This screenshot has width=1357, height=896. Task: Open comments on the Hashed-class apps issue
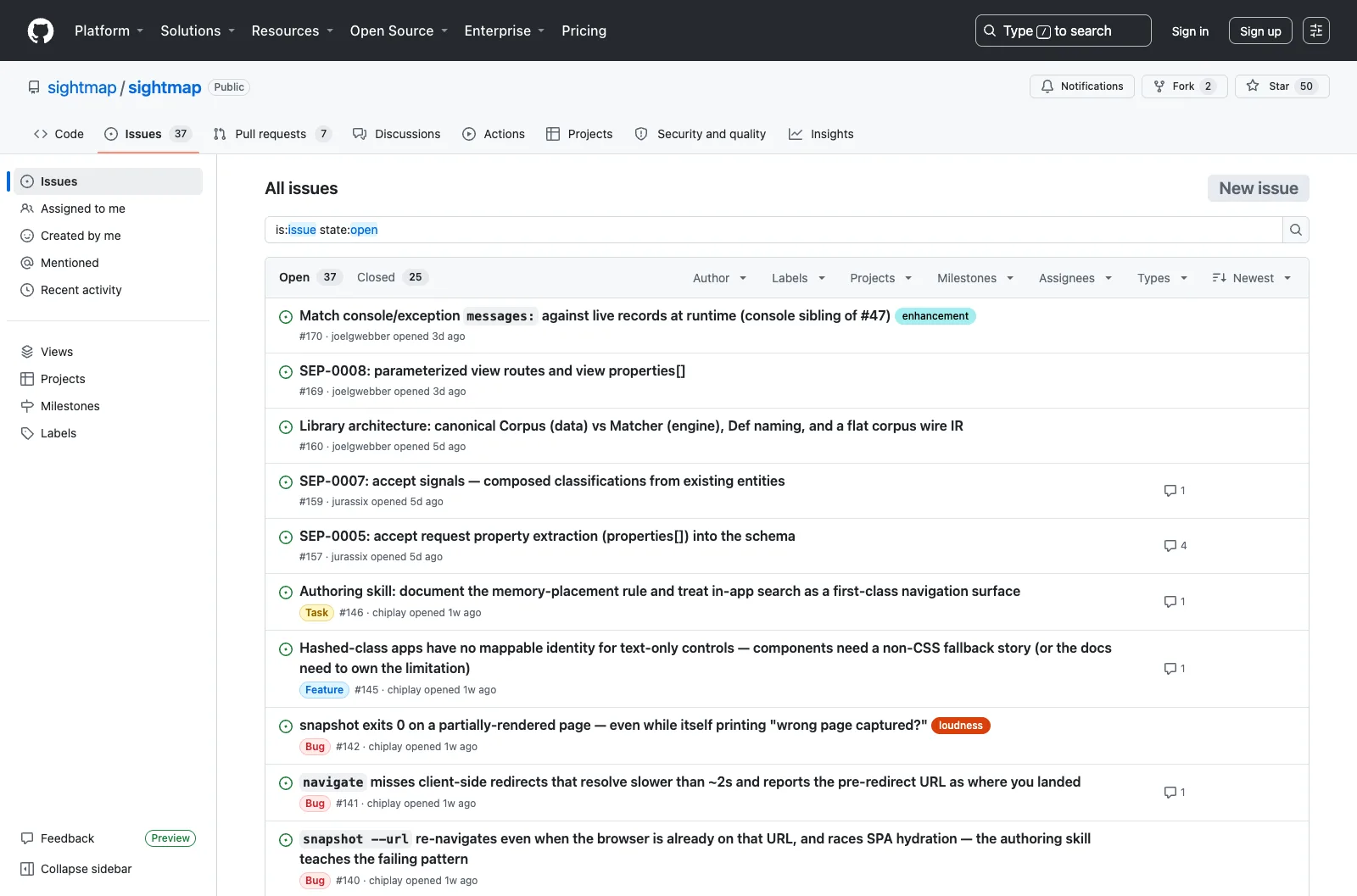[x=1175, y=669]
